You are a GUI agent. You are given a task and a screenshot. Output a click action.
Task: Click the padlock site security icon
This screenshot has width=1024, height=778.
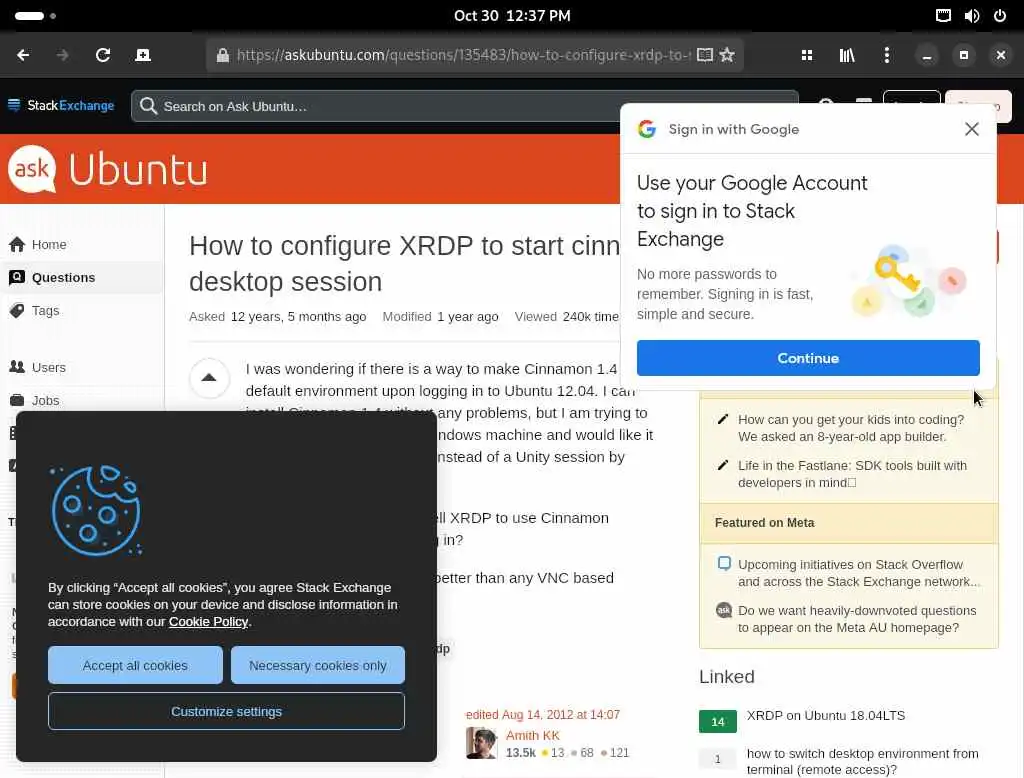point(223,56)
